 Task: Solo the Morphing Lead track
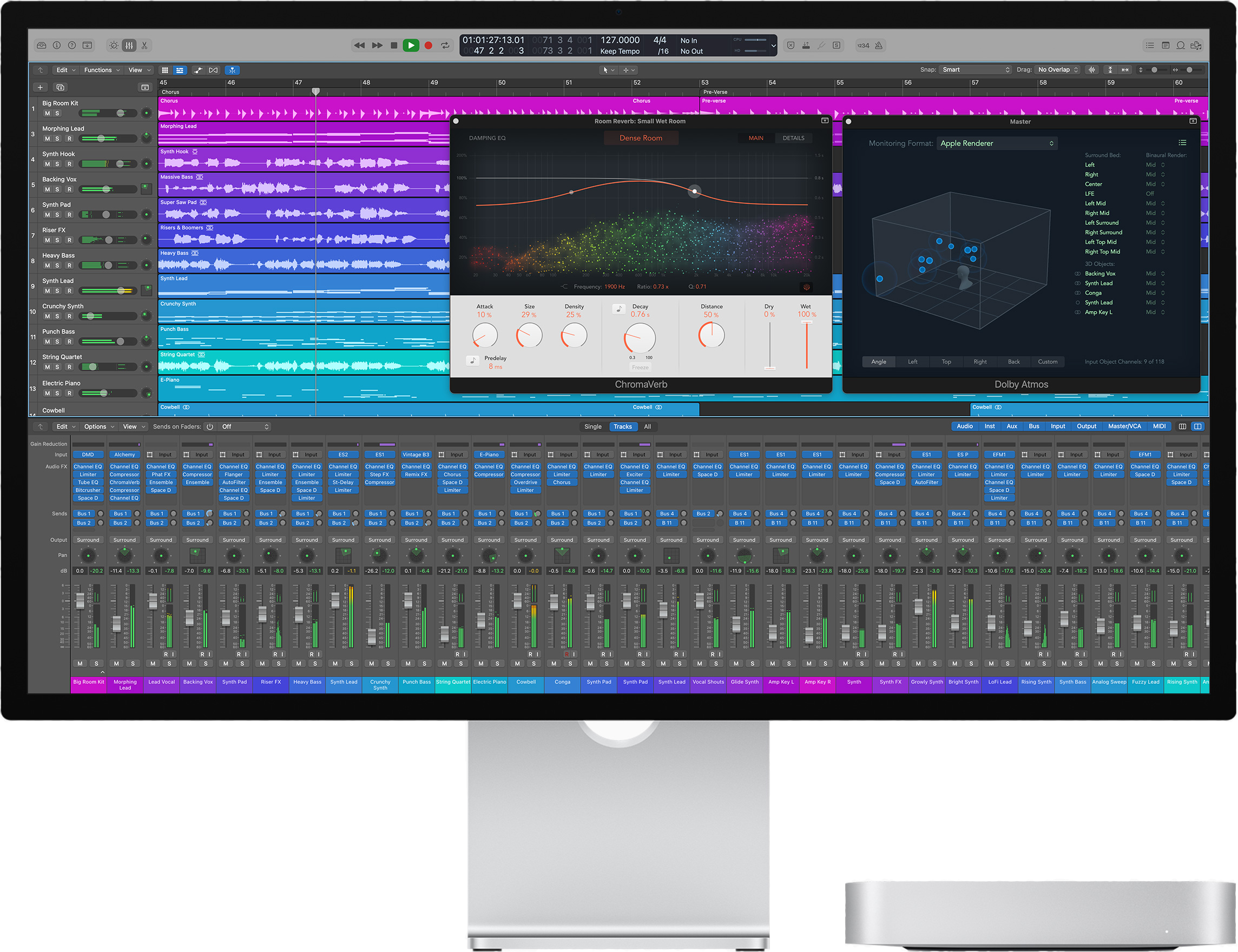pos(57,139)
